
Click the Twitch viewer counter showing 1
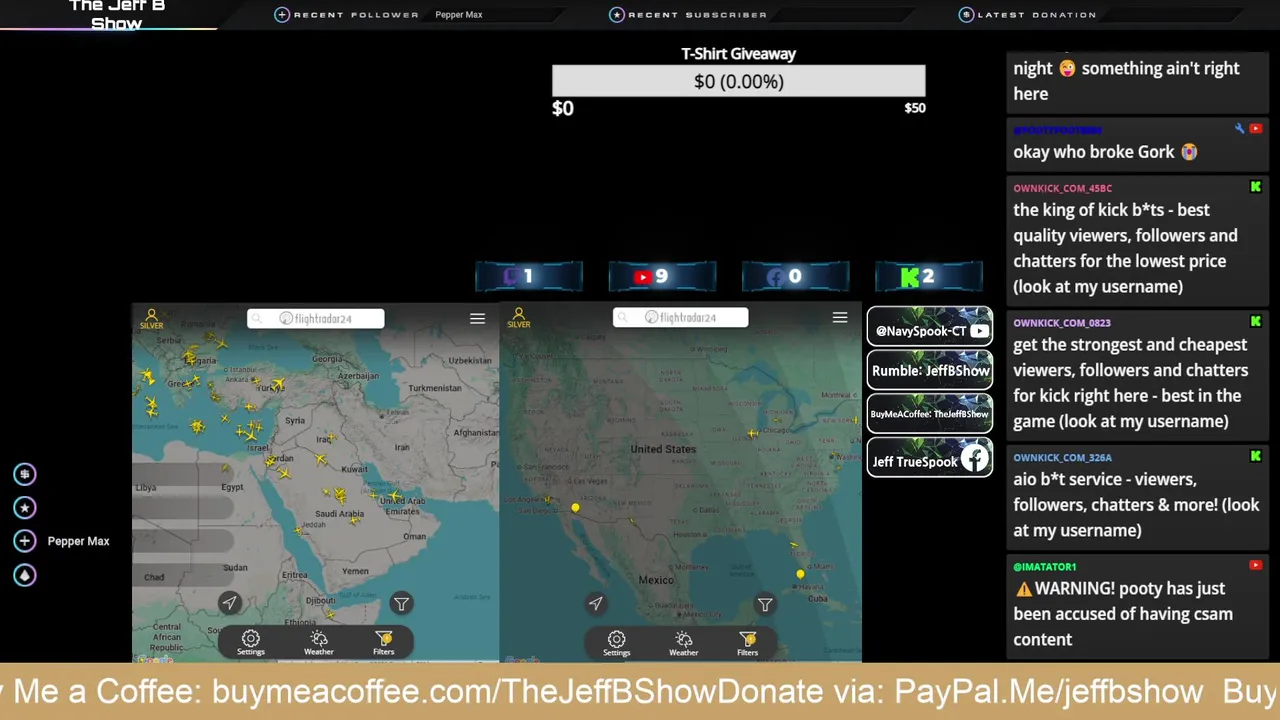pyautogui.click(x=529, y=276)
